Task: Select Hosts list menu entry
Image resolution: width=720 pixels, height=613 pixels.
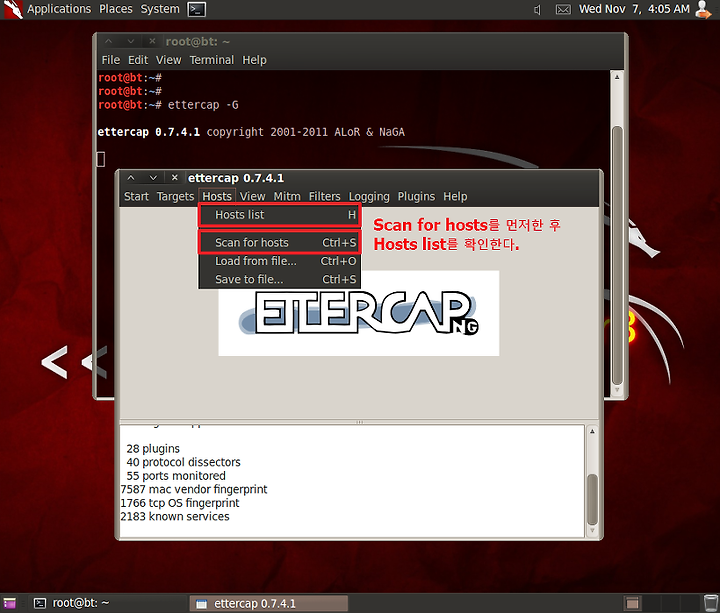Action: (x=280, y=215)
